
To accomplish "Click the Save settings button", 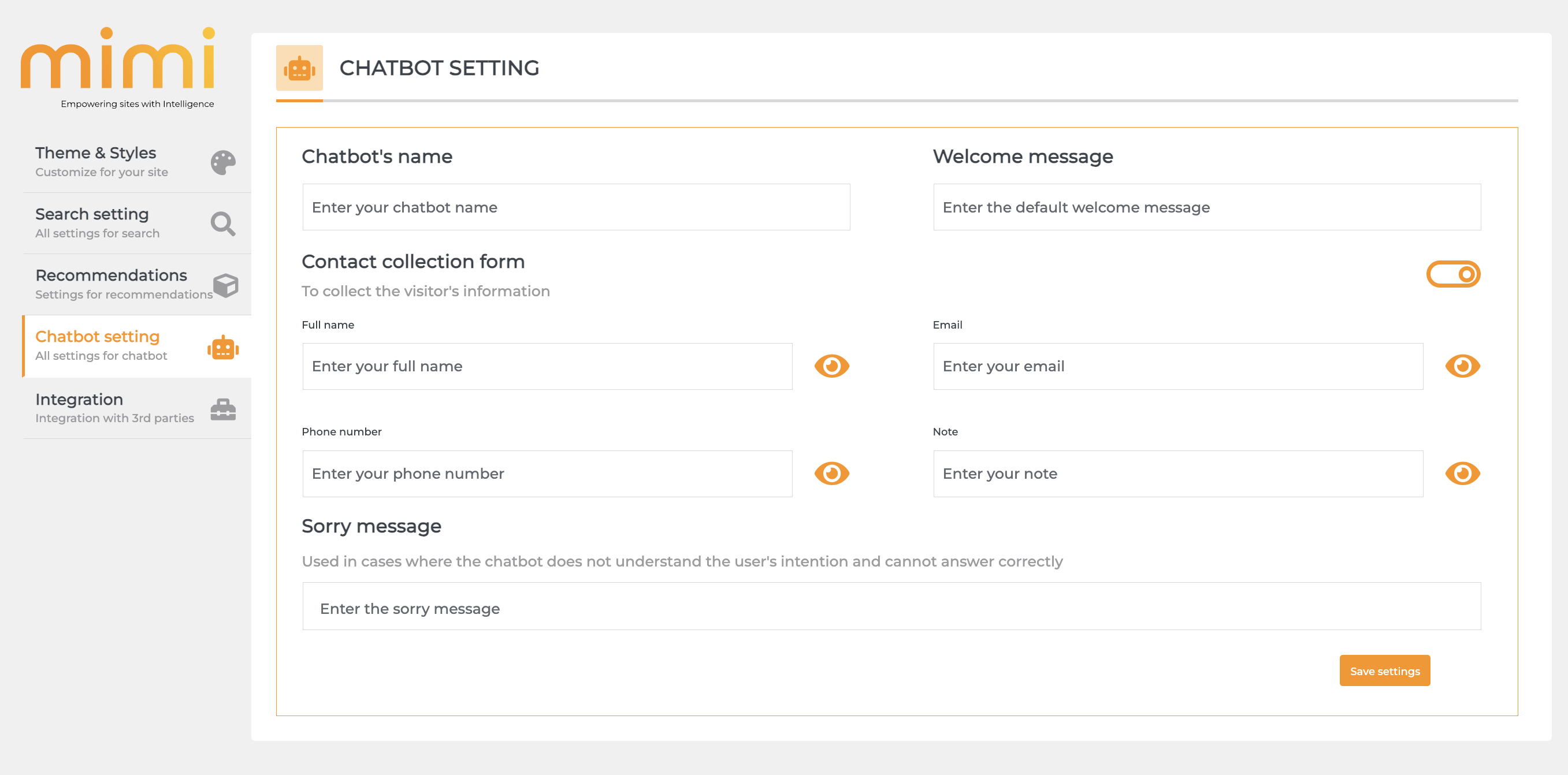I will click(1384, 670).
